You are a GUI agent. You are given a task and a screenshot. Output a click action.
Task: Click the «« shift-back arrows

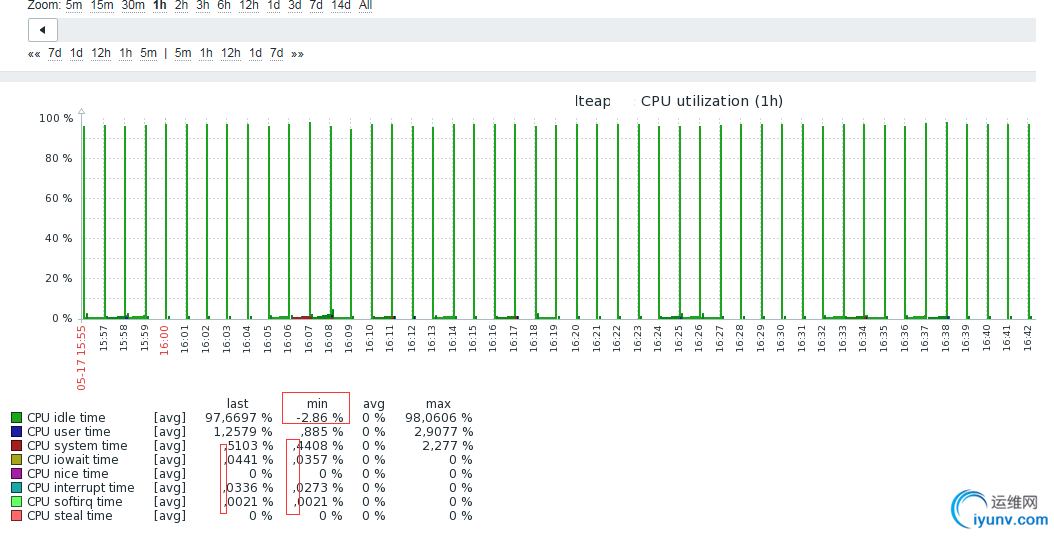[34, 54]
